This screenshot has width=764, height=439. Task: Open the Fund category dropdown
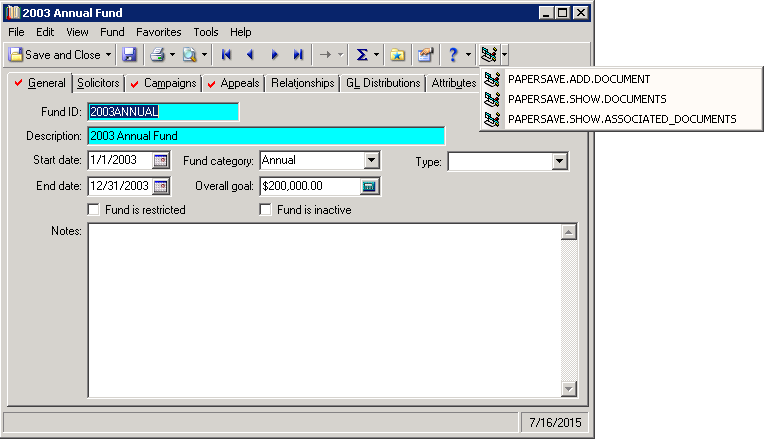tap(372, 160)
